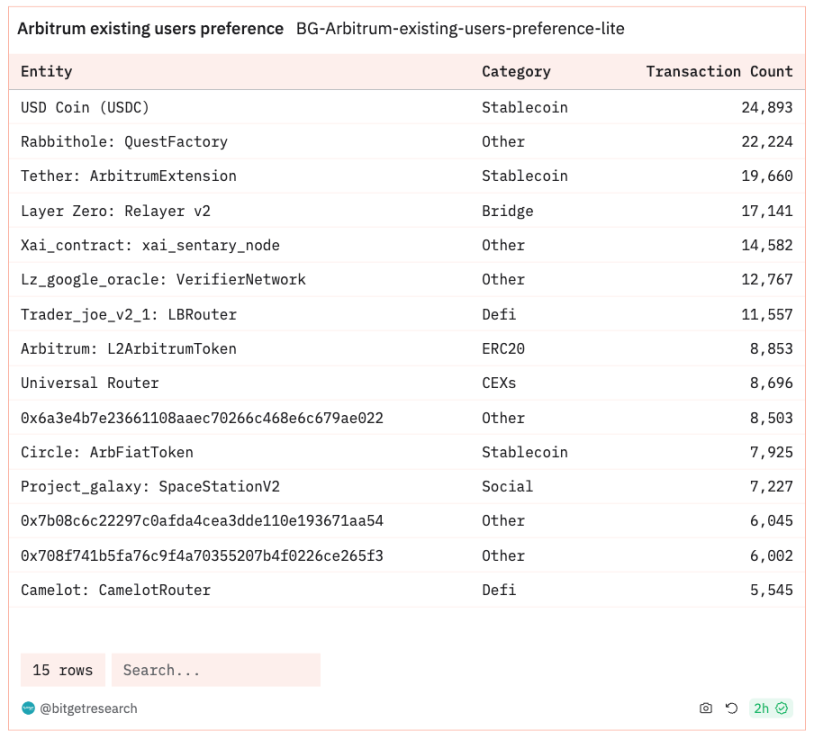Image resolution: width=814 pixels, height=740 pixels.
Task: Click the bitgetresearch avatar icon
Action: point(28,708)
